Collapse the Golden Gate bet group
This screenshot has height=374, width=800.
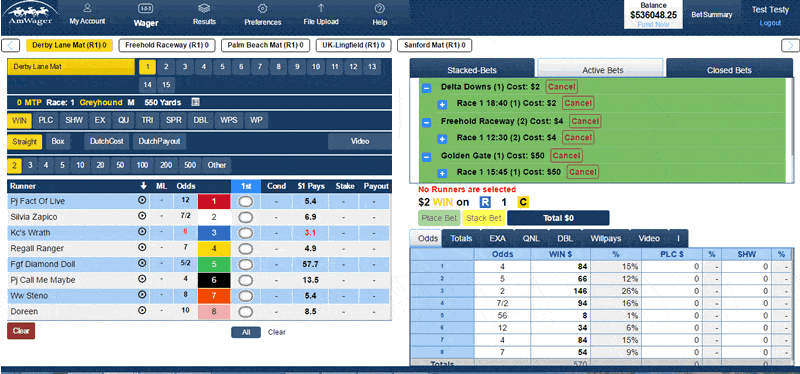click(427, 156)
